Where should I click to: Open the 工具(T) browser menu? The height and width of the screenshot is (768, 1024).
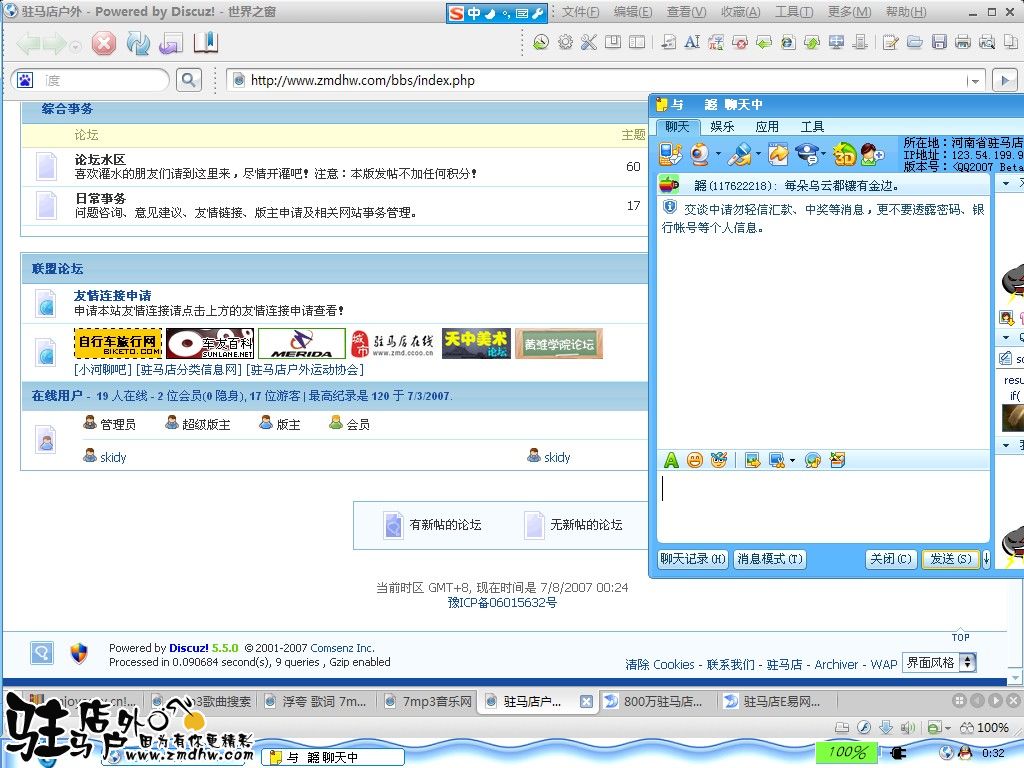(x=794, y=12)
